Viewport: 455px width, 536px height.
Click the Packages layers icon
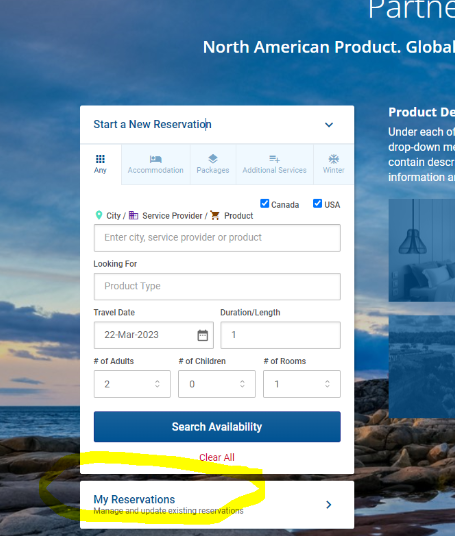tap(213, 159)
